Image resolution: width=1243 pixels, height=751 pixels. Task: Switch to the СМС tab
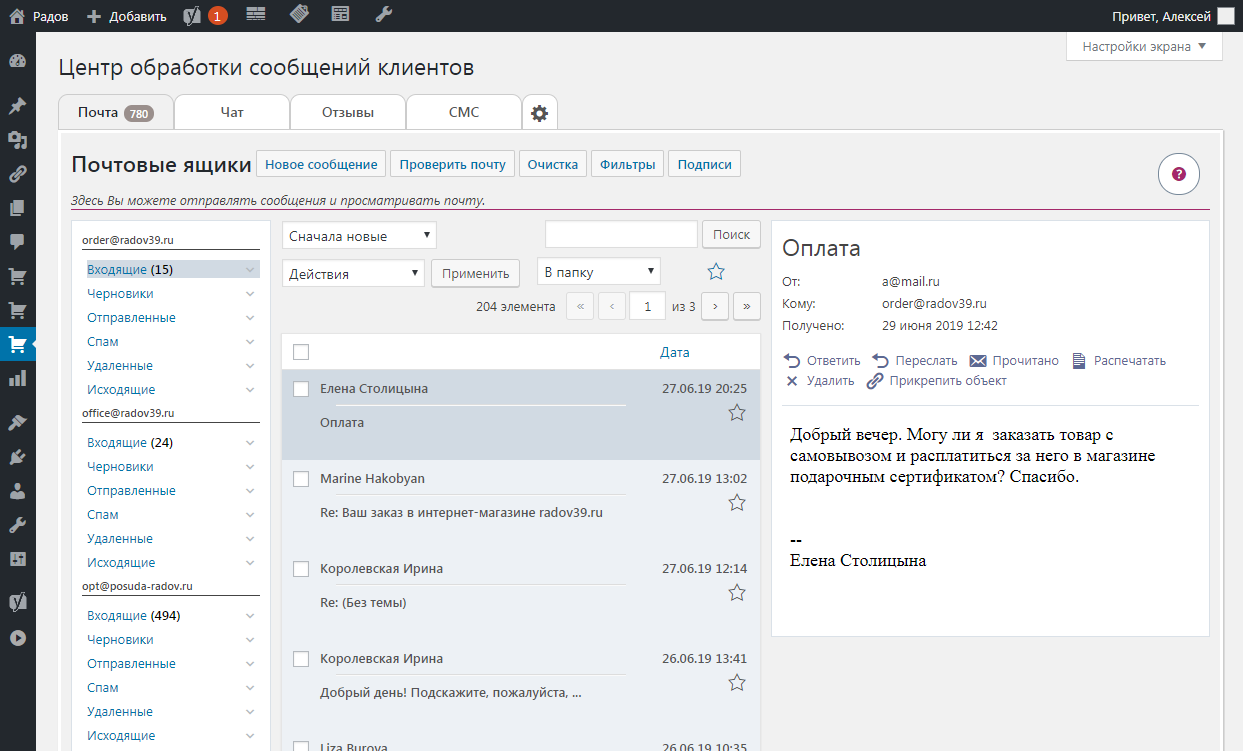464,112
